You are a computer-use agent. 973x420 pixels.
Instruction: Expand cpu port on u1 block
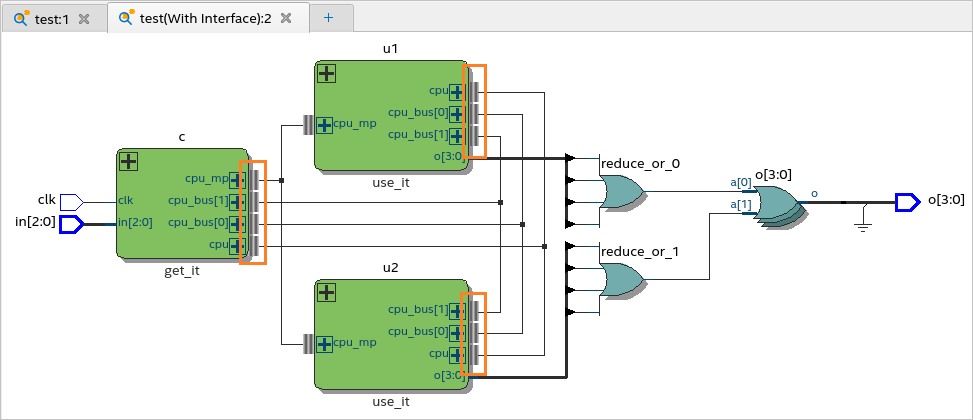[x=457, y=92]
